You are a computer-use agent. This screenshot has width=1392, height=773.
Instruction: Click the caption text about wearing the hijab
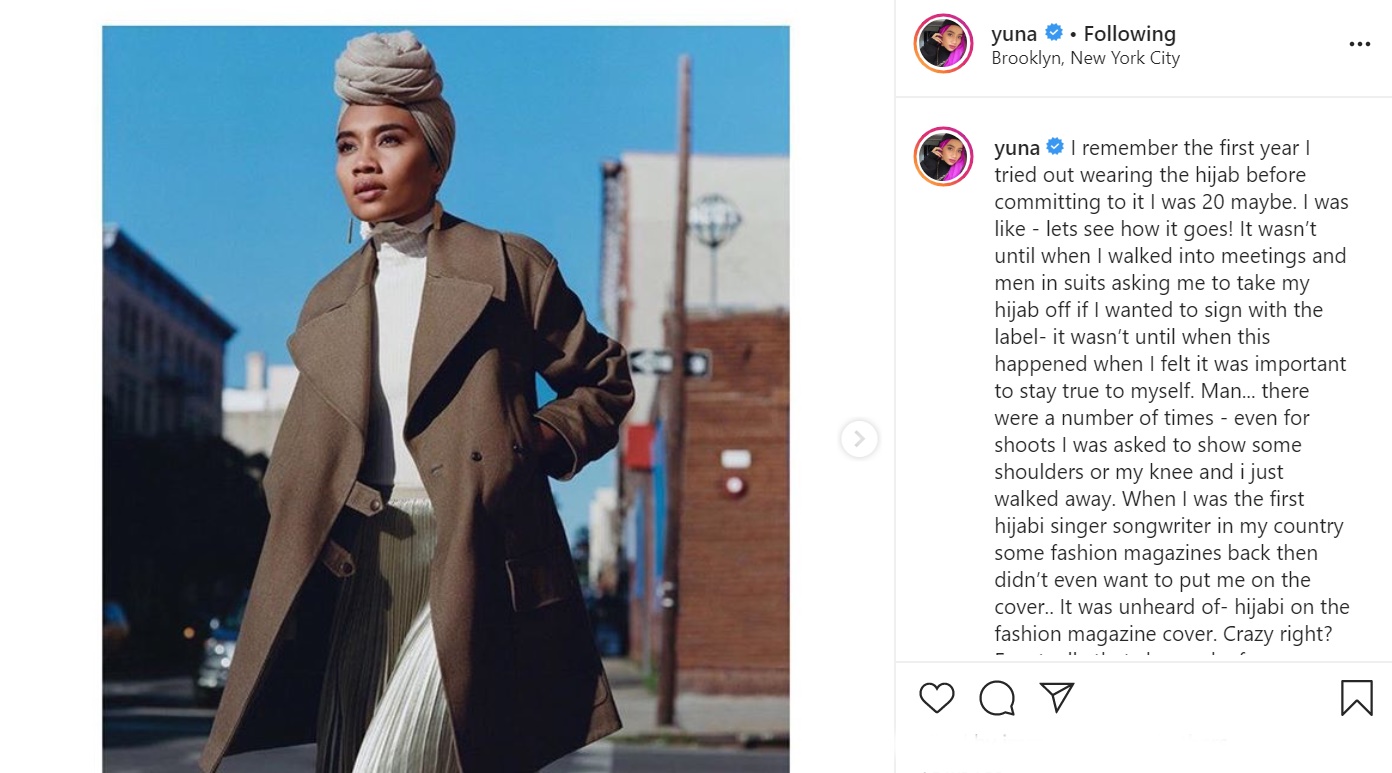point(1171,391)
